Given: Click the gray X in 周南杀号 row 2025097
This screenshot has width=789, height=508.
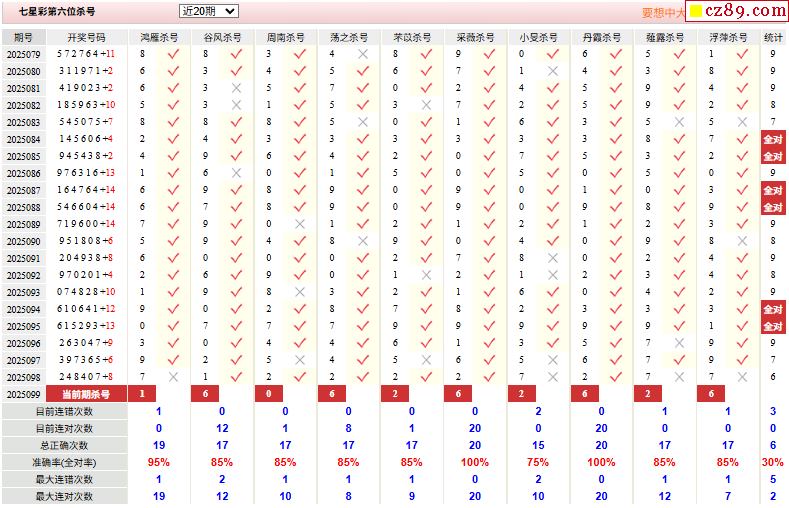Looking at the screenshot, I should (300, 360).
